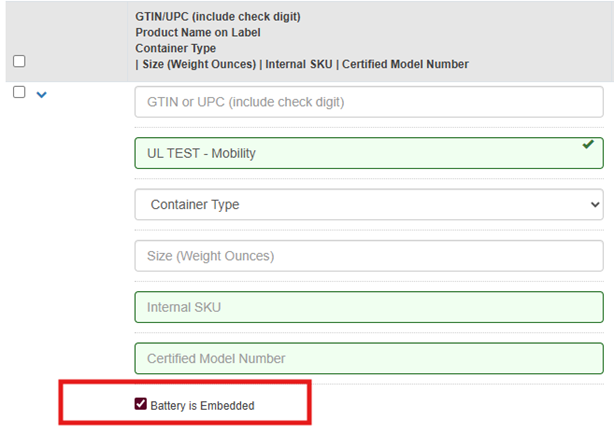Select the Certified Model Number input
Screen dimensions: 614x448
[368, 358]
